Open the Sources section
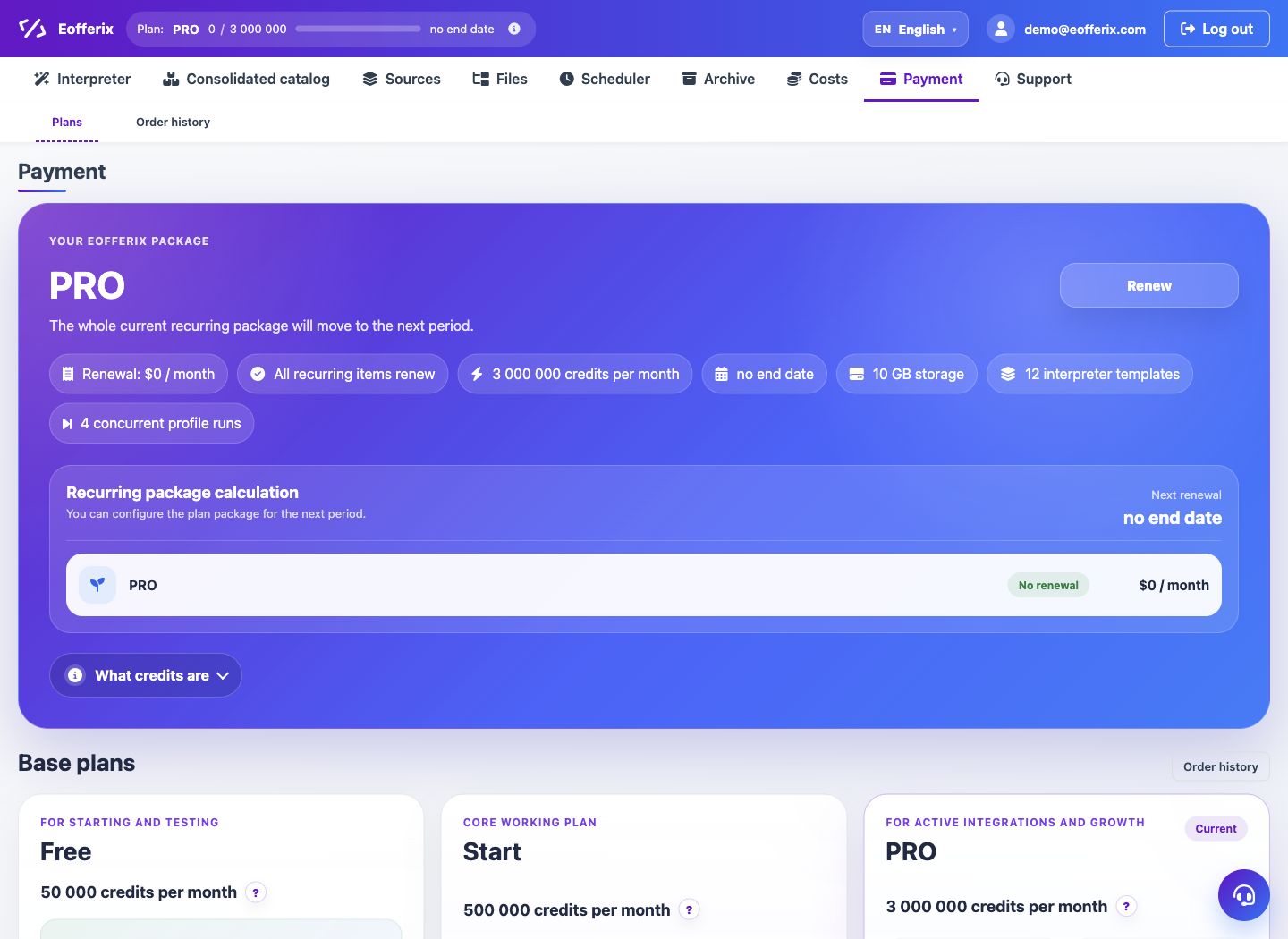This screenshot has width=1288, height=939. click(x=402, y=79)
